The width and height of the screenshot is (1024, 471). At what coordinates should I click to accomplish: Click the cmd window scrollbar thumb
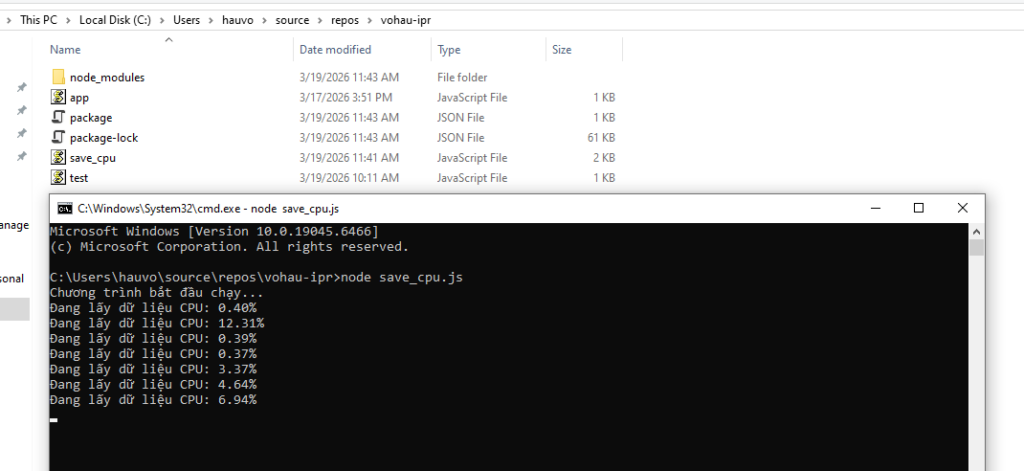(977, 248)
